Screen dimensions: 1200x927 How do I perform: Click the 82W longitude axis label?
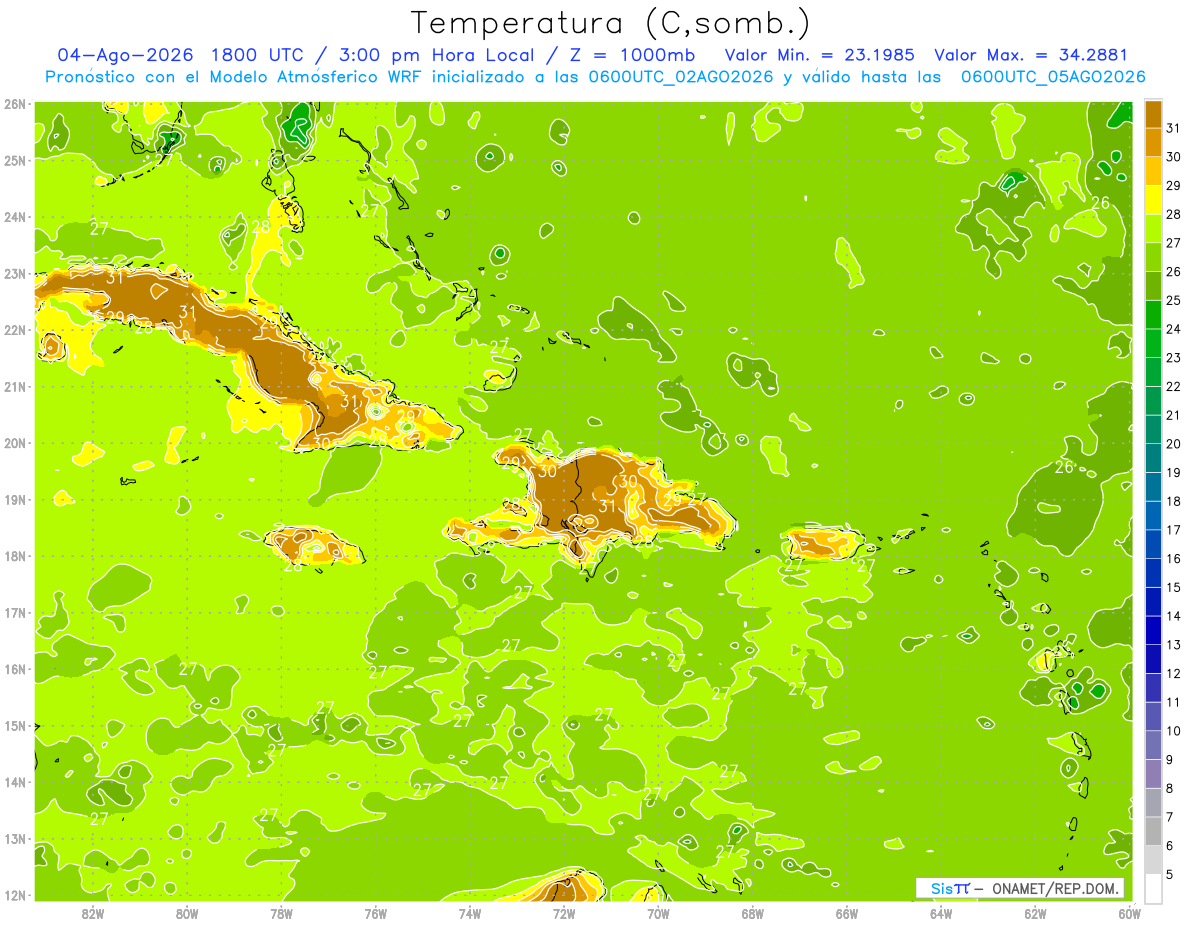click(93, 913)
